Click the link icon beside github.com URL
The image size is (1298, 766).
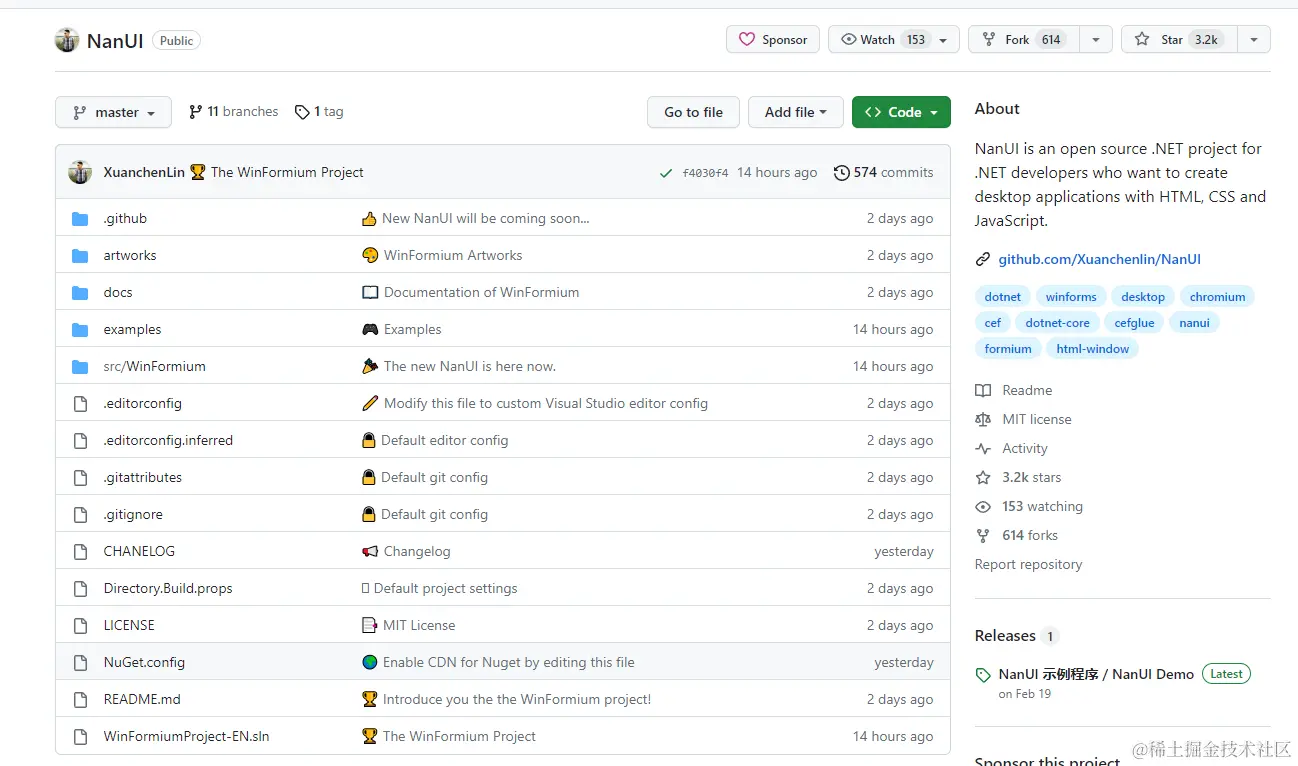983,259
